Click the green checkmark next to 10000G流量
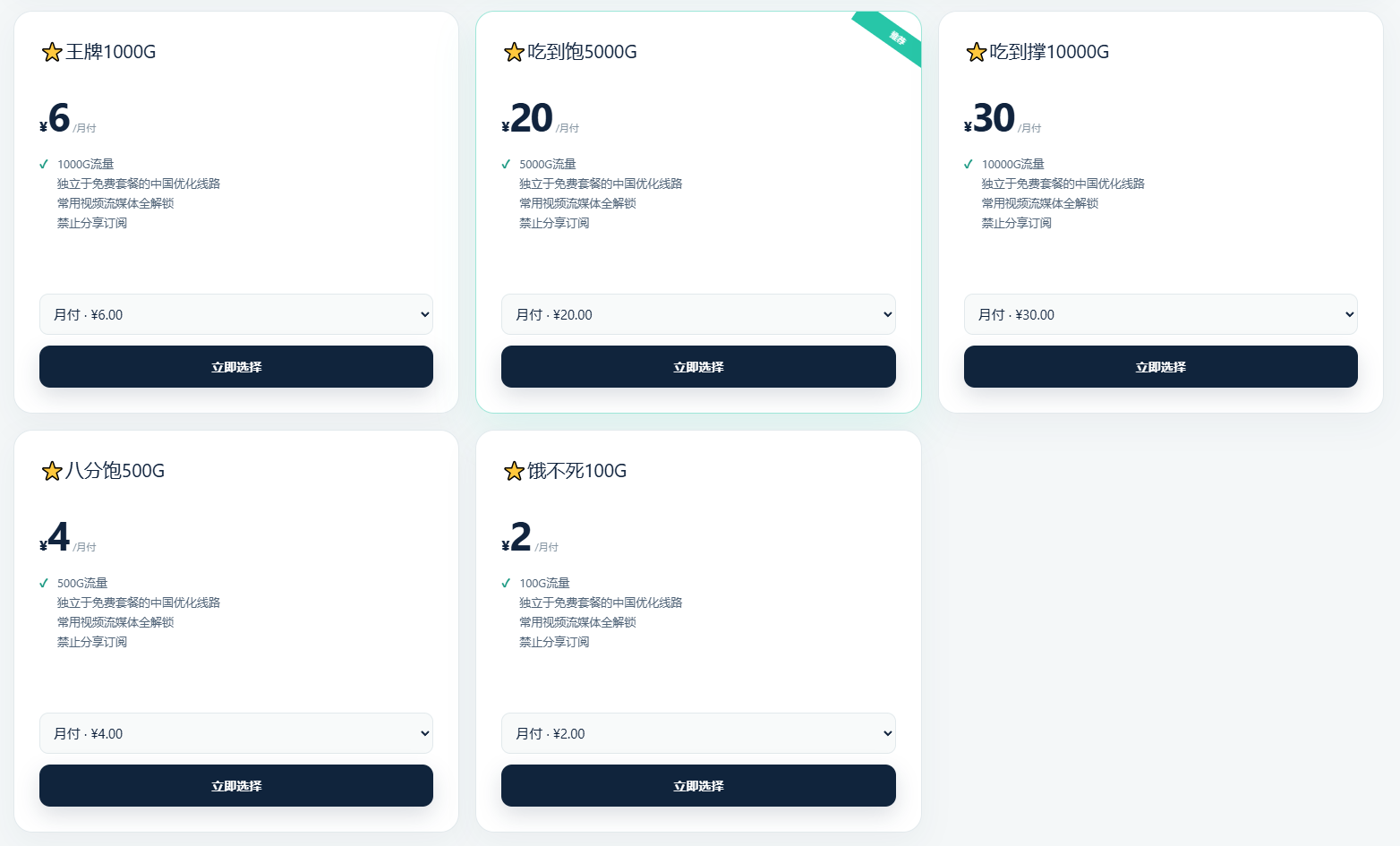This screenshot has height=846, width=1400. [969, 164]
